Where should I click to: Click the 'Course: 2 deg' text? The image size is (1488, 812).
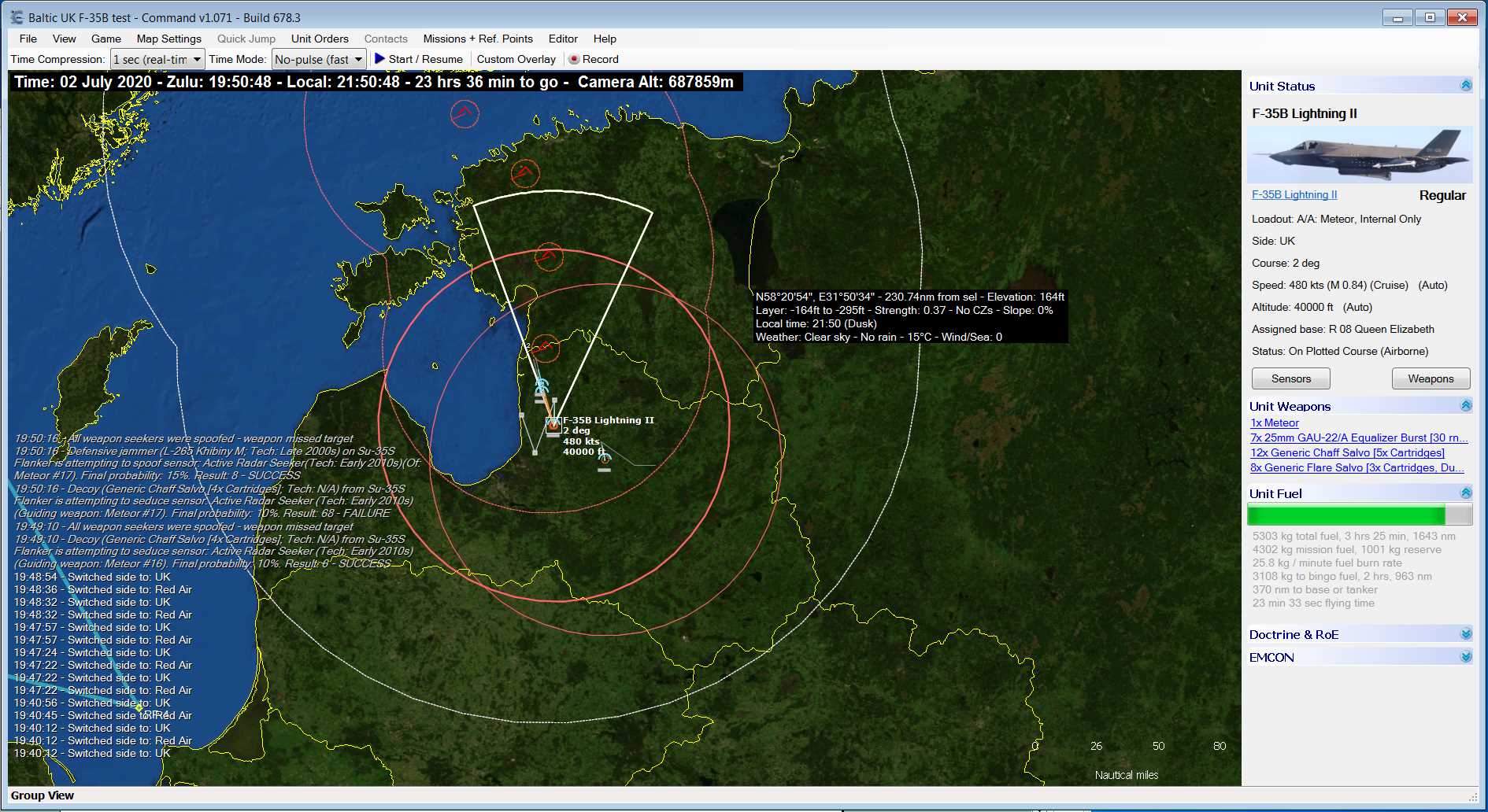pos(1286,263)
